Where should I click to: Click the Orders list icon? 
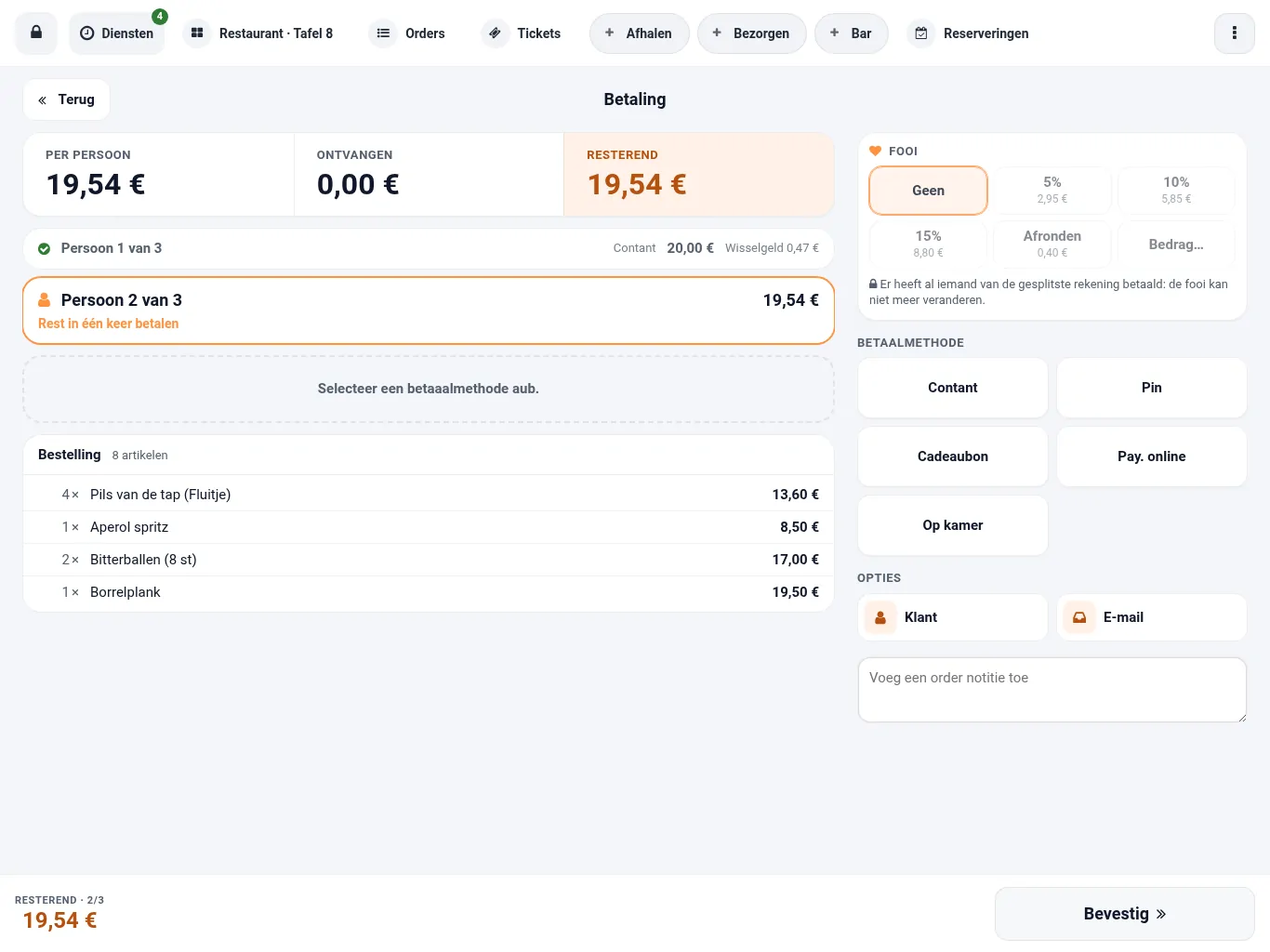pyautogui.click(x=383, y=33)
